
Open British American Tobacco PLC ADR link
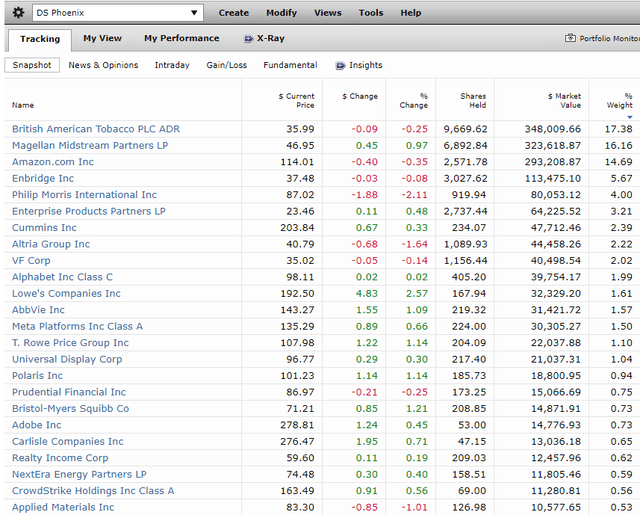pyautogui.click(x=95, y=129)
